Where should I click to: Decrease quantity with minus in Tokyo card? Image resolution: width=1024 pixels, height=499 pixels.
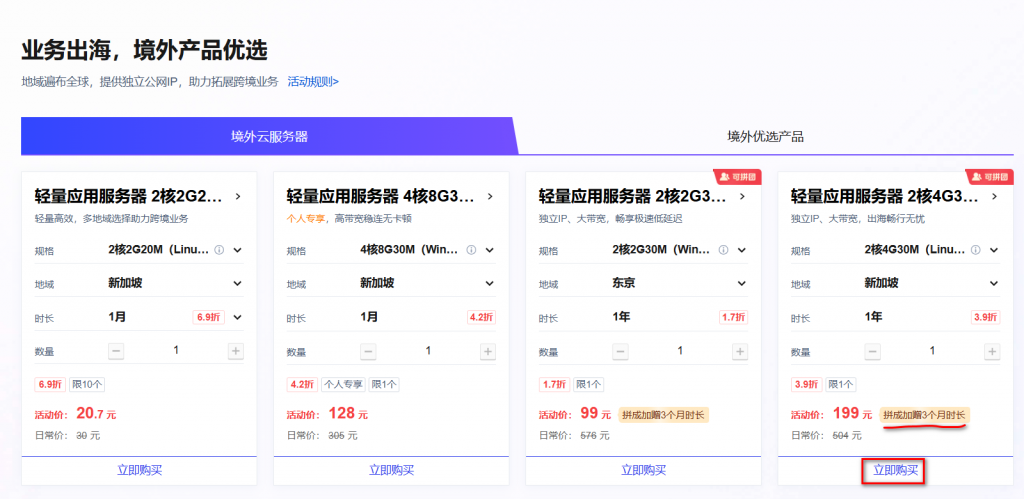pos(620,351)
